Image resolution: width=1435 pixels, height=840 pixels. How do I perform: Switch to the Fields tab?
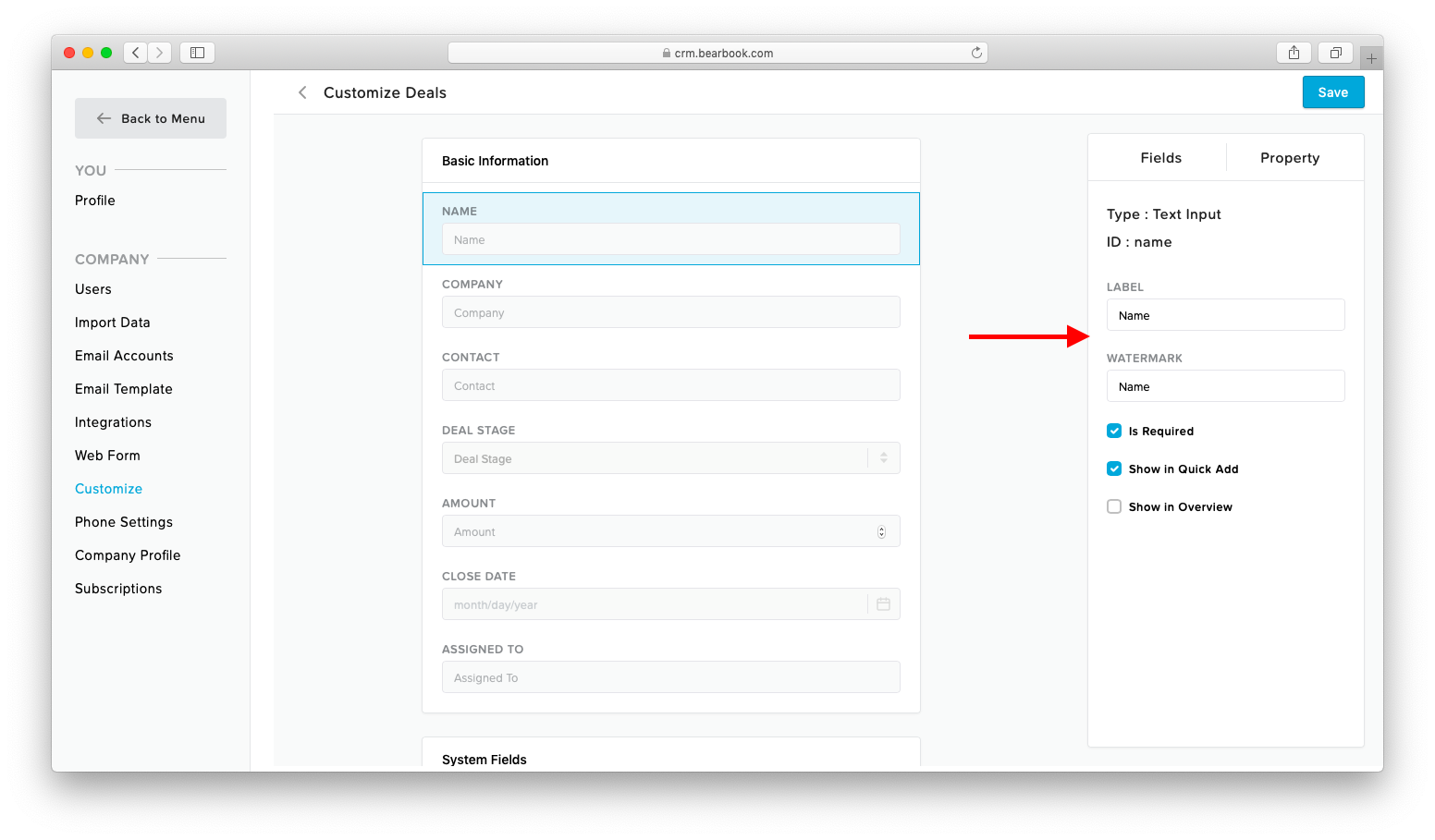click(x=1160, y=158)
